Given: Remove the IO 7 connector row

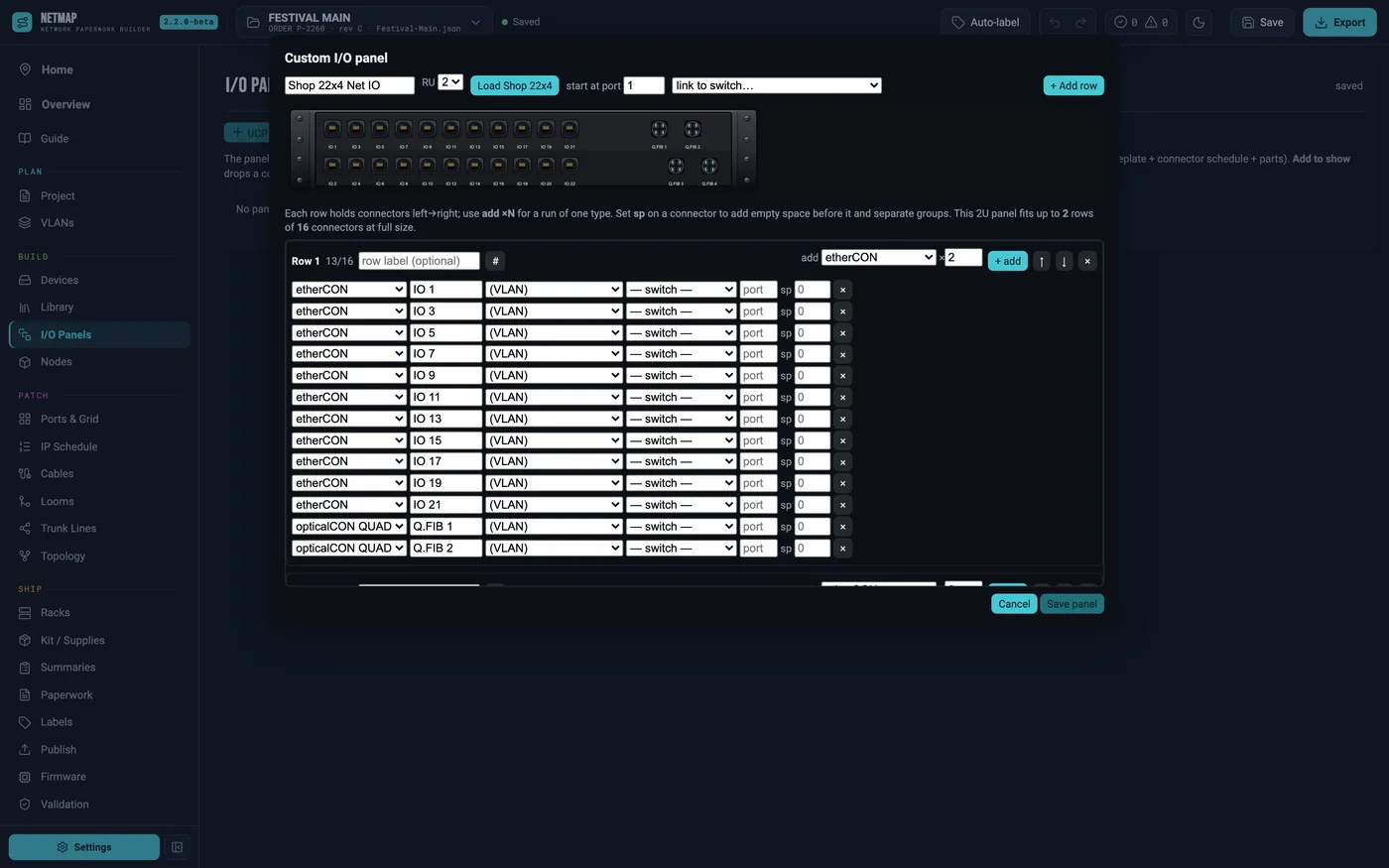Looking at the screenshot, I should click(842, 354).
